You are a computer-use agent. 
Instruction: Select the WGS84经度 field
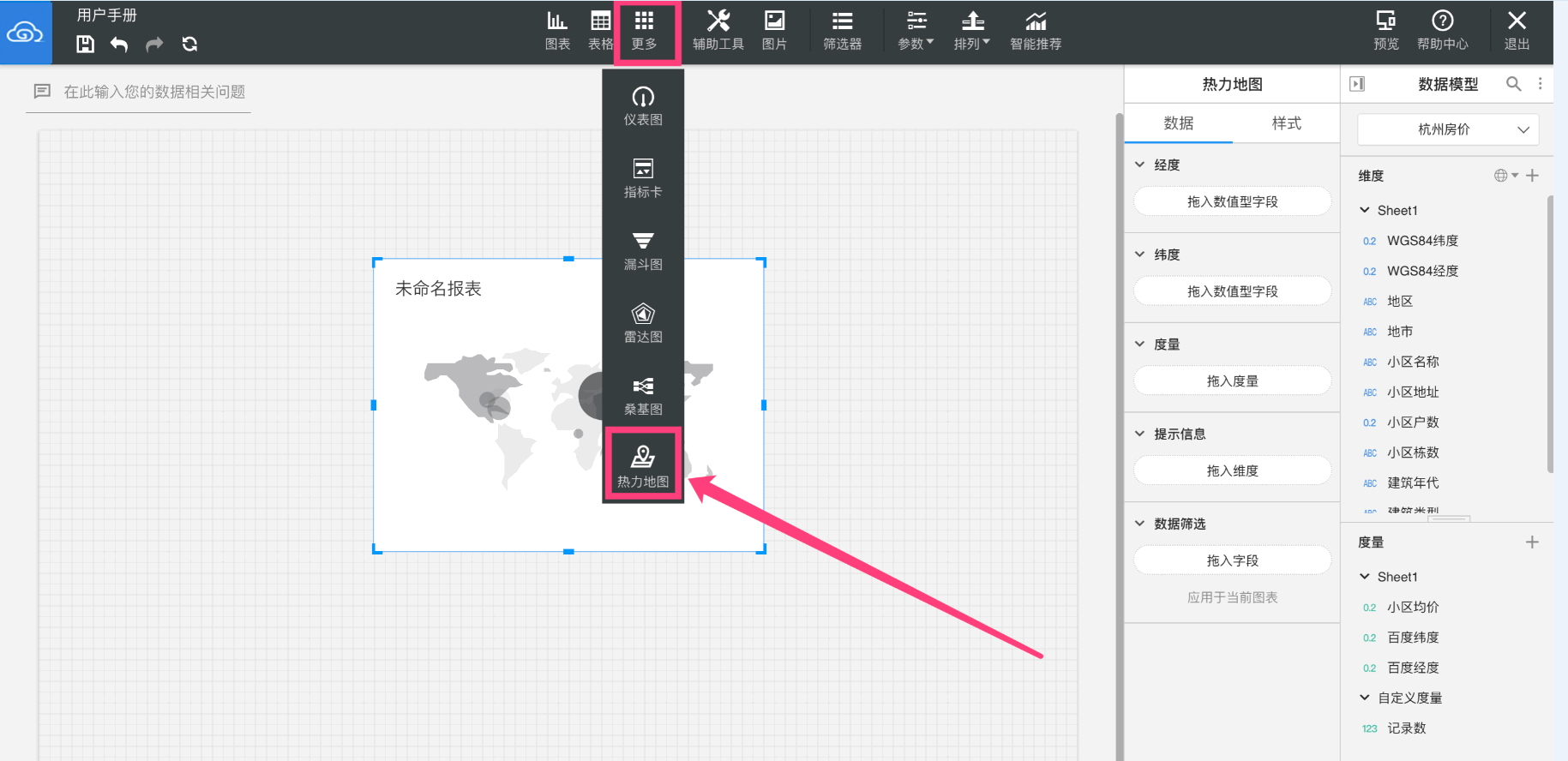1422,271
